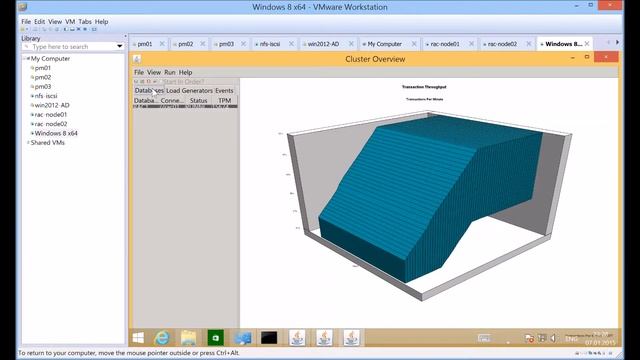Select rac-node02 in the Library tree

pos(51,124)
